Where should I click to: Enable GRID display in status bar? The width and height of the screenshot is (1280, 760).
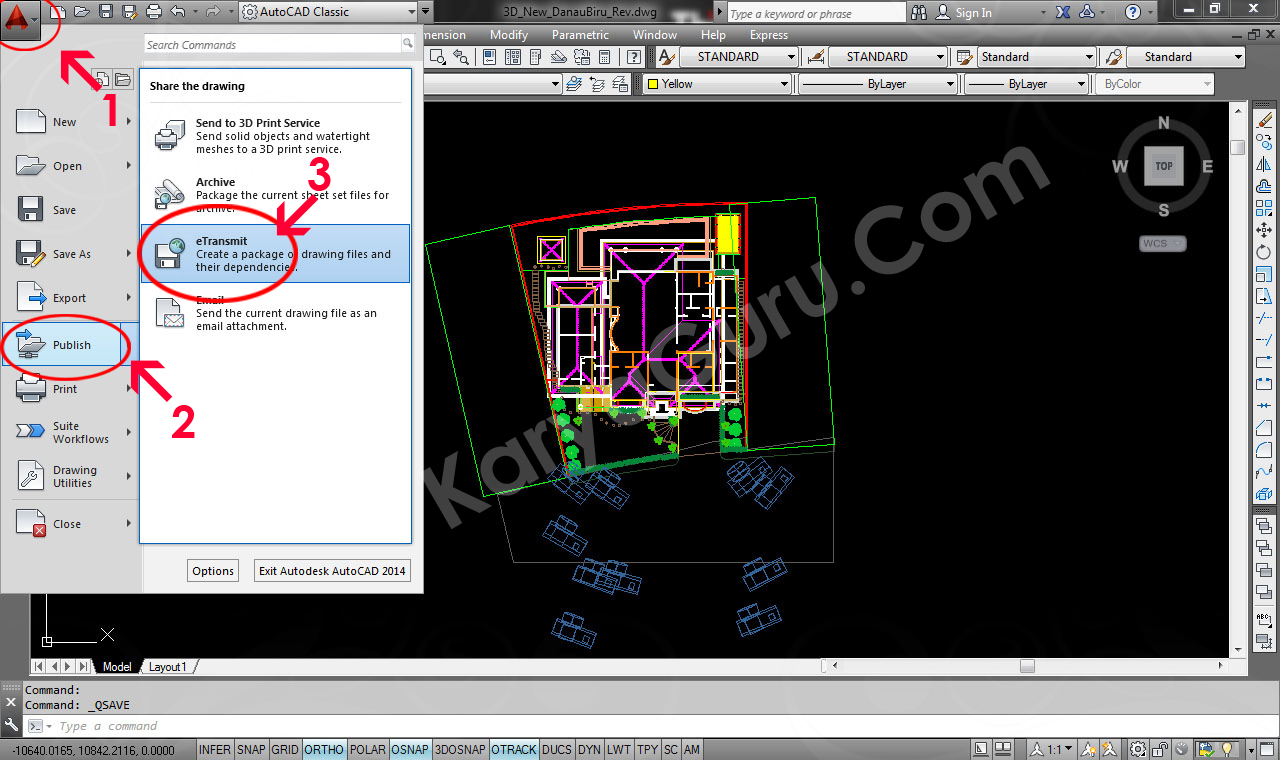[x=285, y=750]
